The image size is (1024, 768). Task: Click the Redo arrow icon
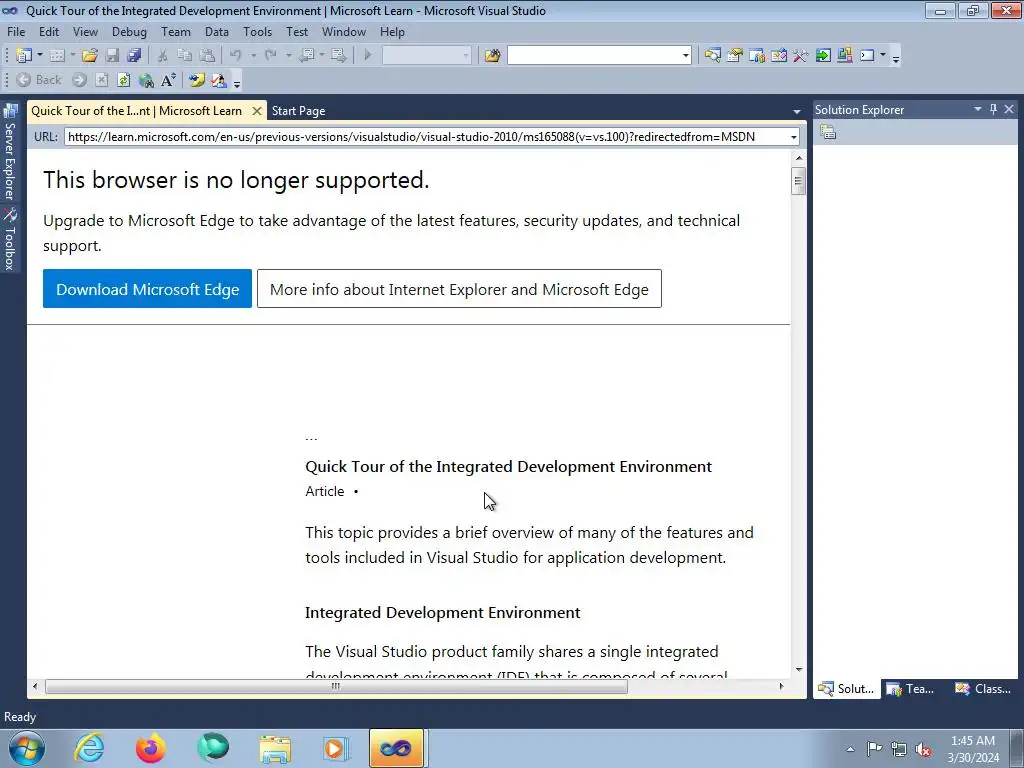coord(270,56)
